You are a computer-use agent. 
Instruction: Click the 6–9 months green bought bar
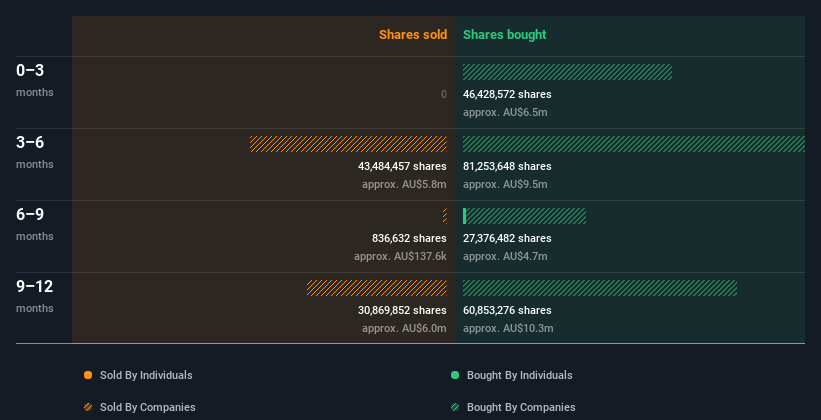tap(524, 216)
